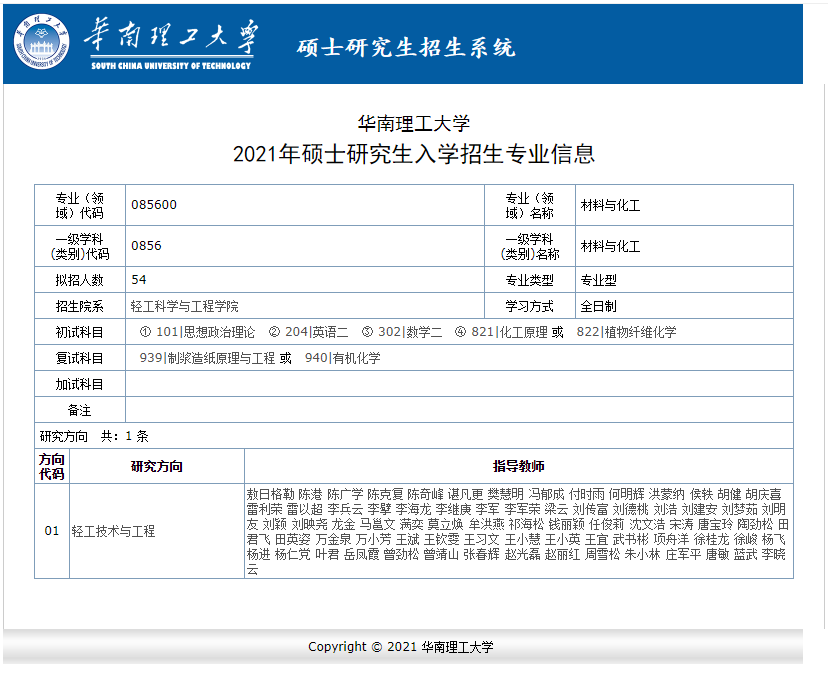Click advisor name 钱丽颖 in teacher list
Image resolution: width=828 pixels, height=676 pixels.
[567, 524]
